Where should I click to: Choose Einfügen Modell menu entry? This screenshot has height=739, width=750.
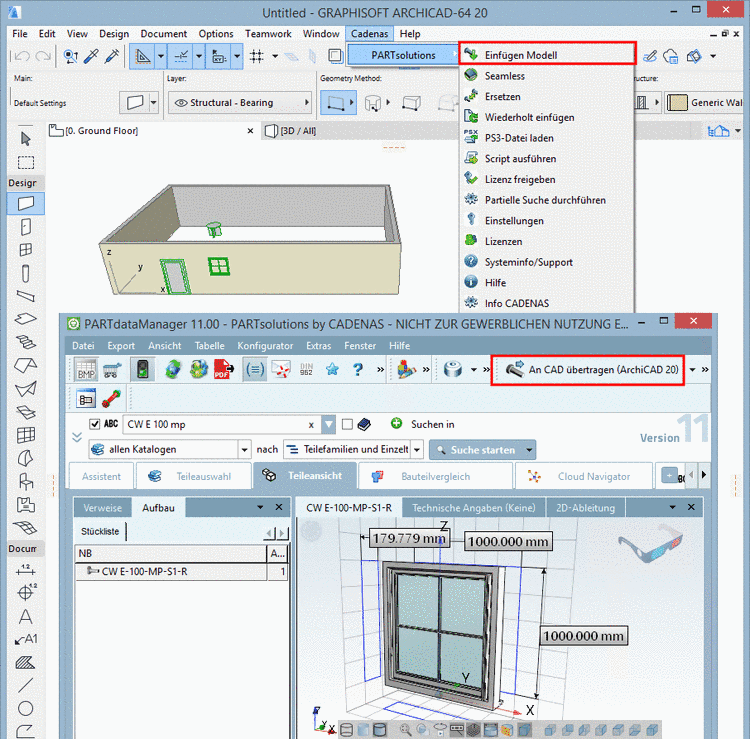(547, 55)
